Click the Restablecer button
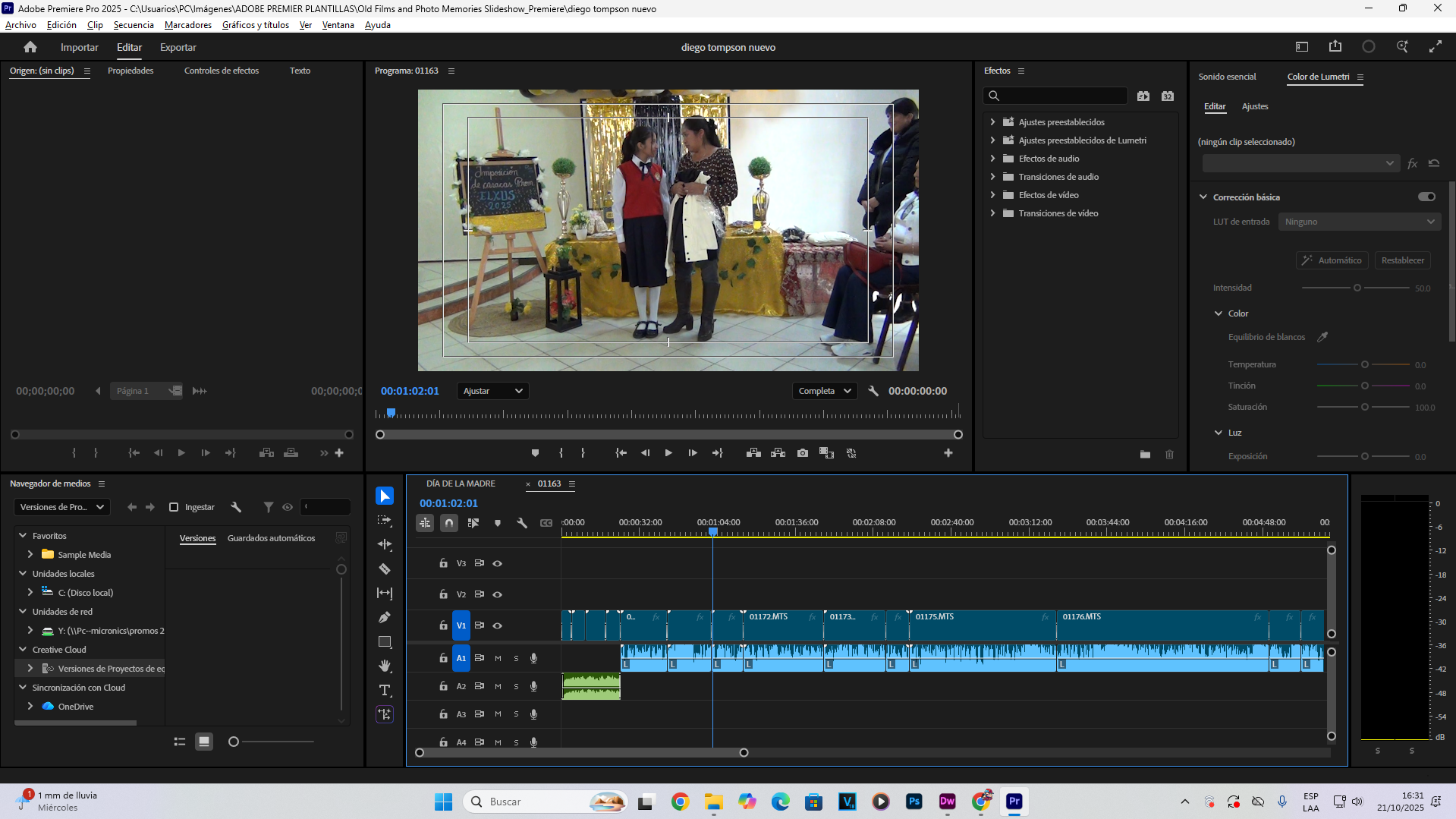This screenshot has height=819, width=1456. coord(1402,260)
